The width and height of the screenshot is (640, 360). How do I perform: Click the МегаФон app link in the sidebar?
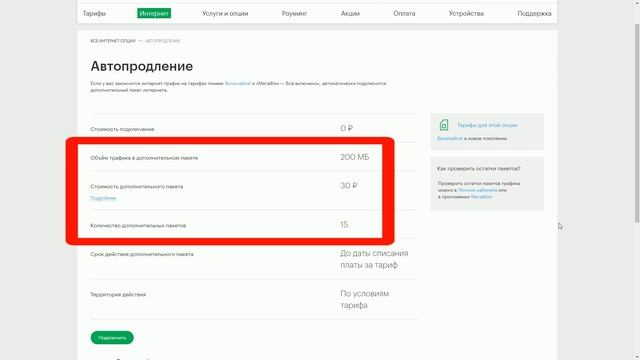481,197
